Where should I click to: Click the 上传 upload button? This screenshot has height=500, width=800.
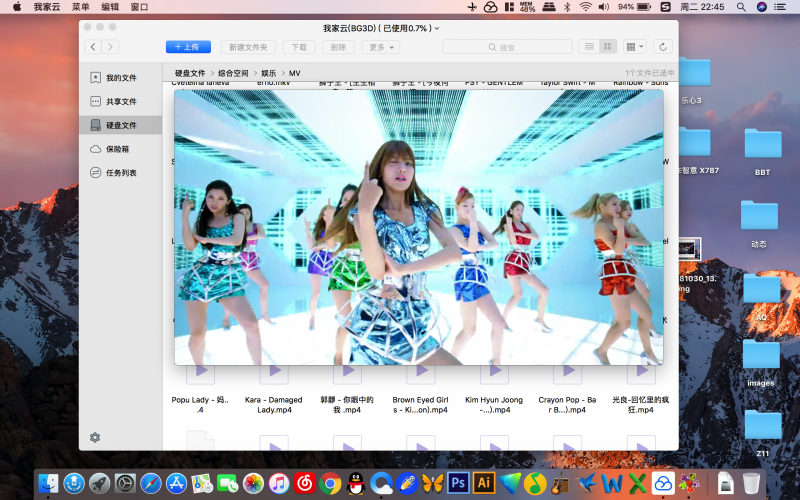[x=188, y=47]
